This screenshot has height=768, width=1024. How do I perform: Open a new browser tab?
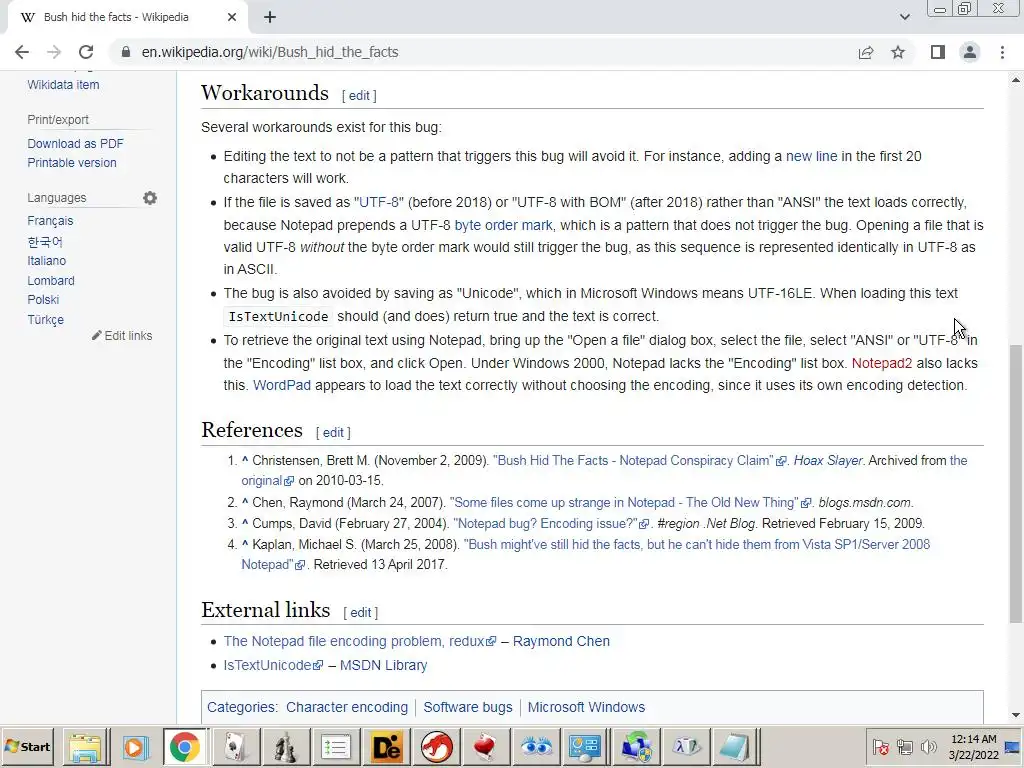click(x=270, y=17)
